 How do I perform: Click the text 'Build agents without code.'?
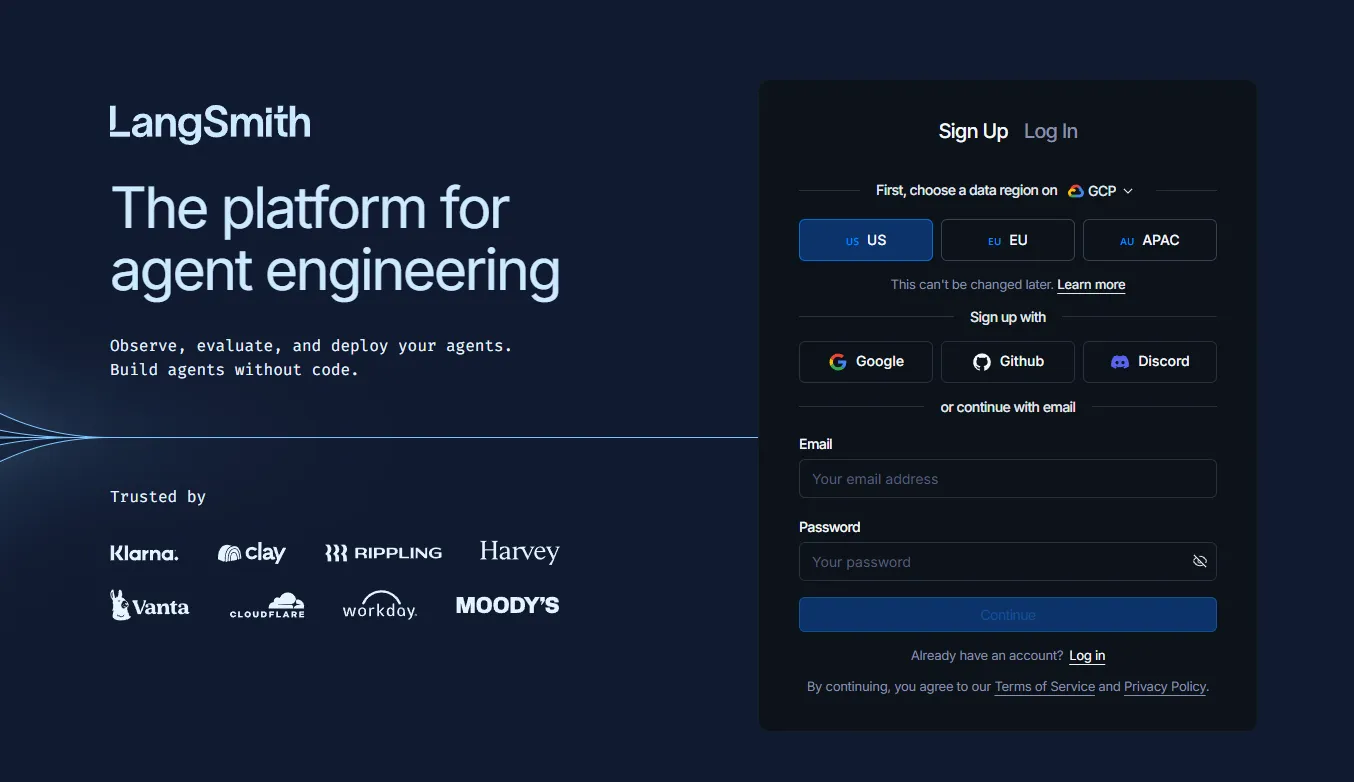point(234,370)
